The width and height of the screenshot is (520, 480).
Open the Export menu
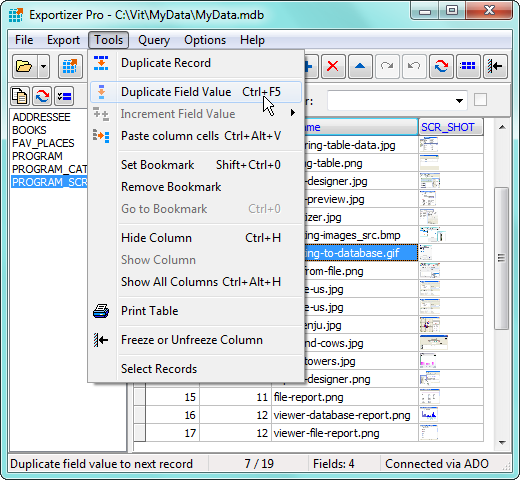(x=63, y=40)
